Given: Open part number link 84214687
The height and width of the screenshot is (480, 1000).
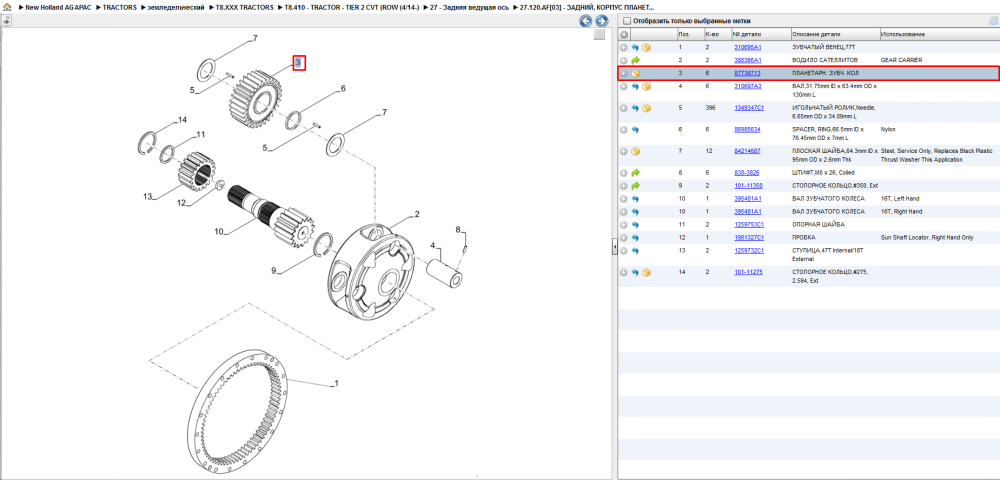Looking at the screenshot, I should pos(747,152).
